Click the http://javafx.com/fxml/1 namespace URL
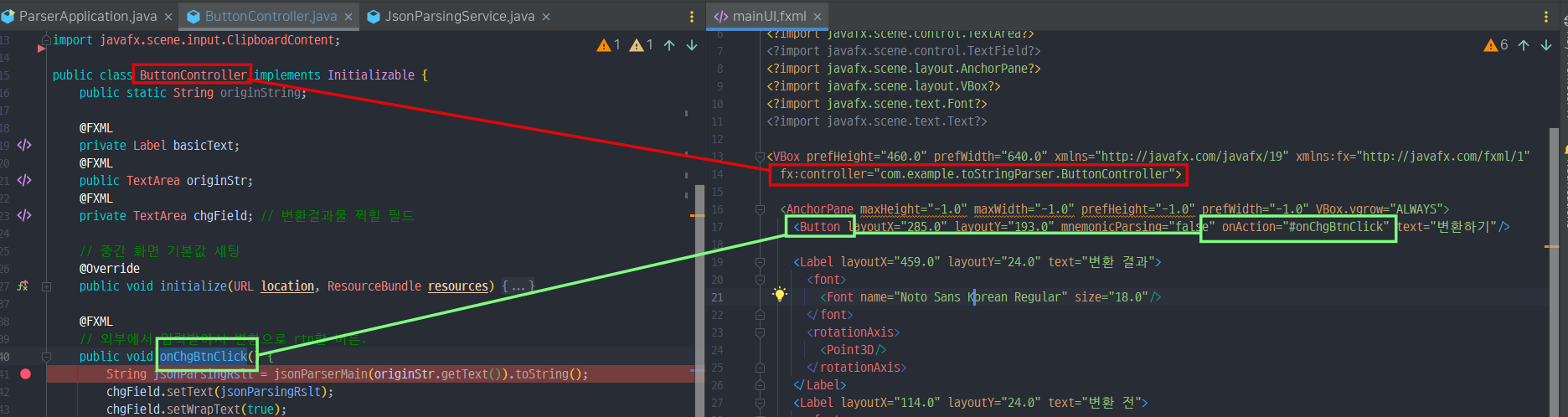Image resolution: width=1568 pixels, height=417 pixels. [x=1443, y=157]
